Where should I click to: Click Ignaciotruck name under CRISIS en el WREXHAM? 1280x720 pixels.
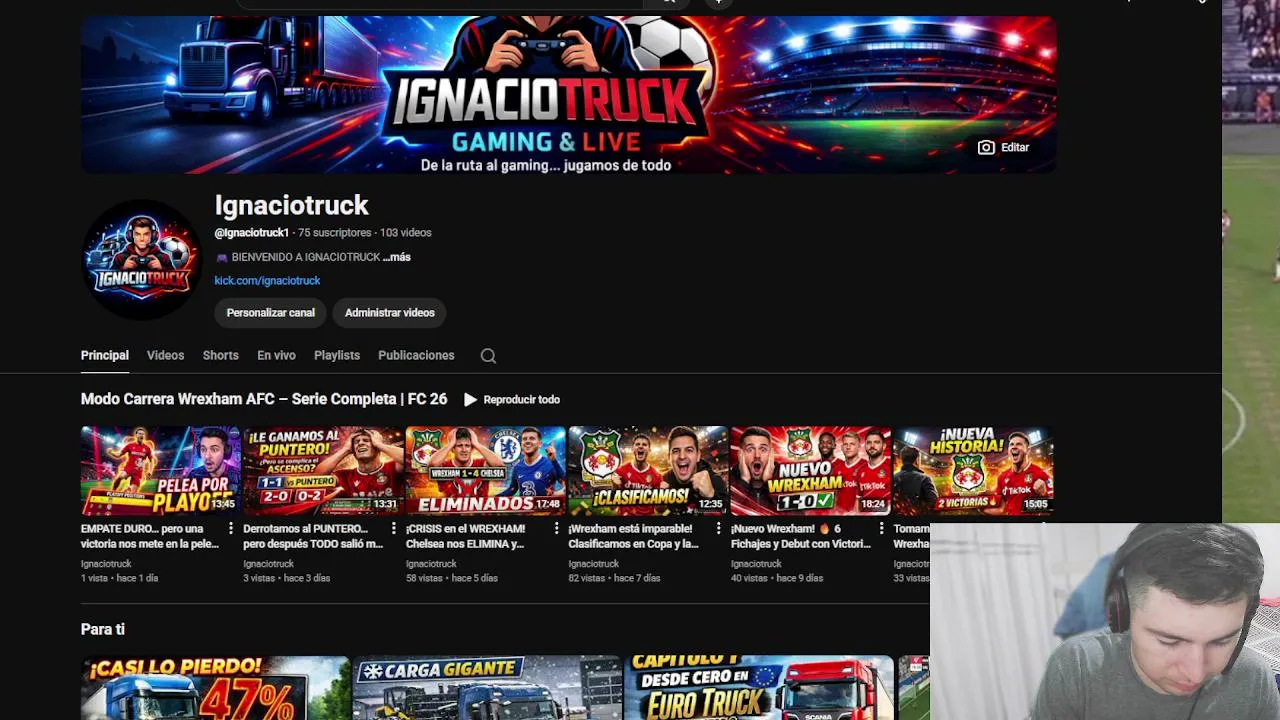[431, 564]
